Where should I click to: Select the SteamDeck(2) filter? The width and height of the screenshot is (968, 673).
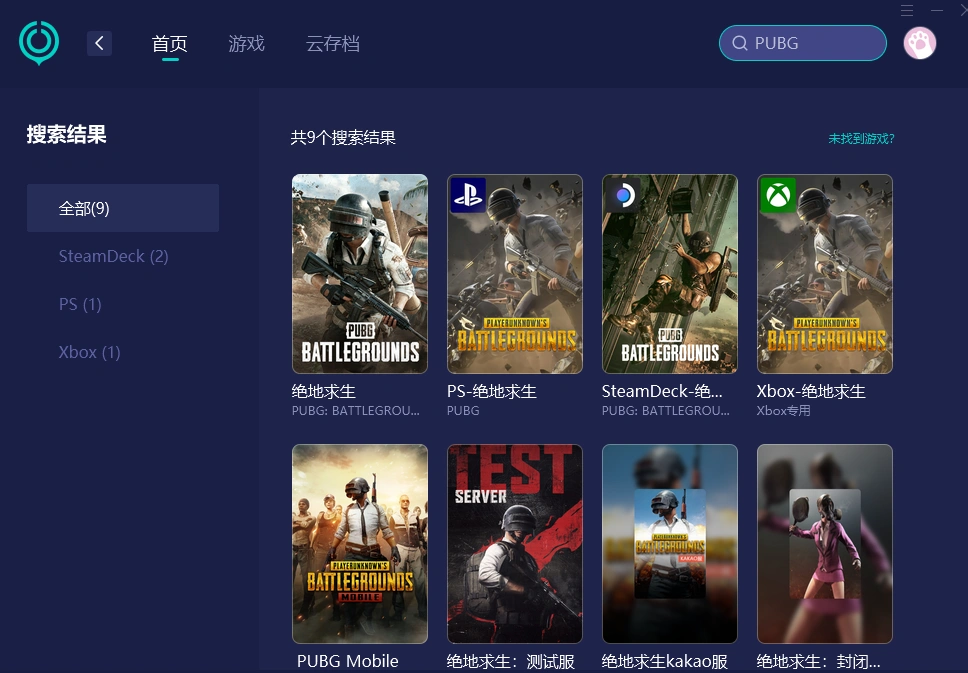(113, 256)
